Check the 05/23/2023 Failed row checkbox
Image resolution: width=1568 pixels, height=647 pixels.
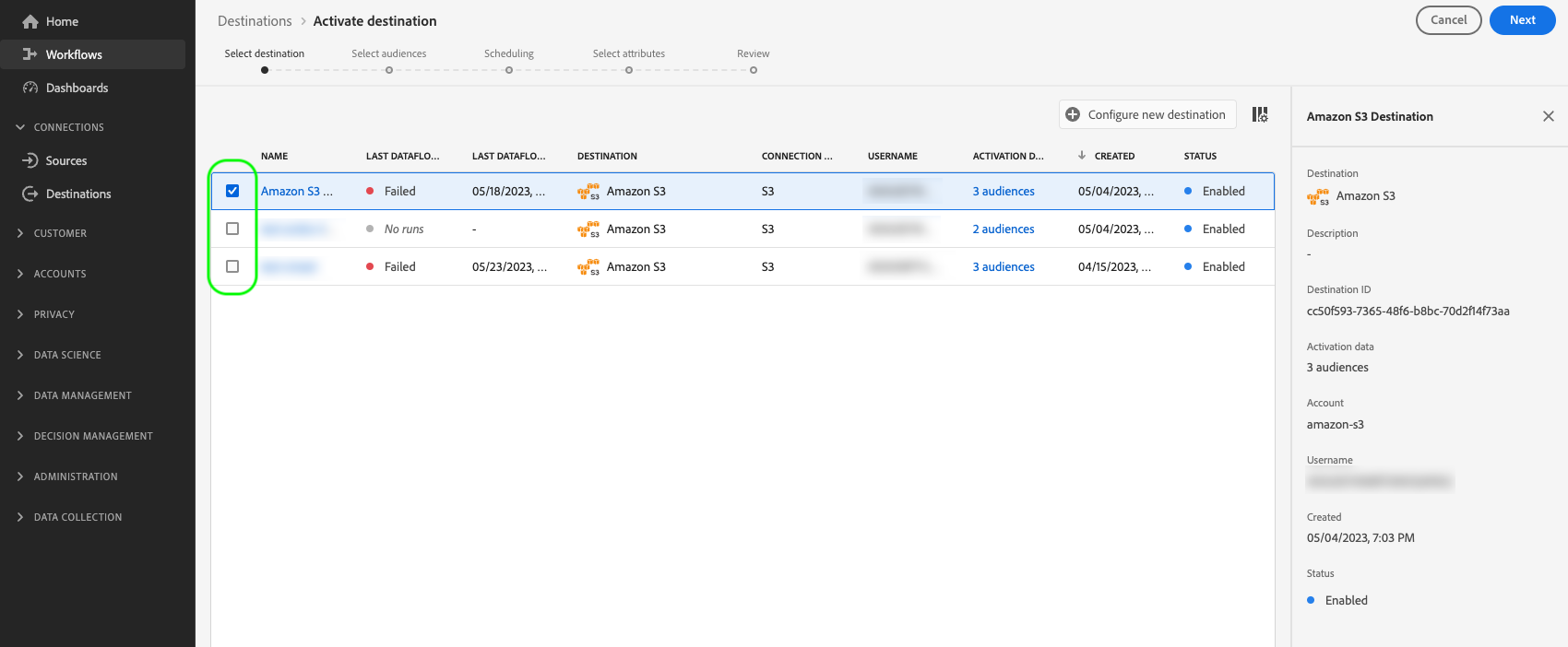click(232, 266)
